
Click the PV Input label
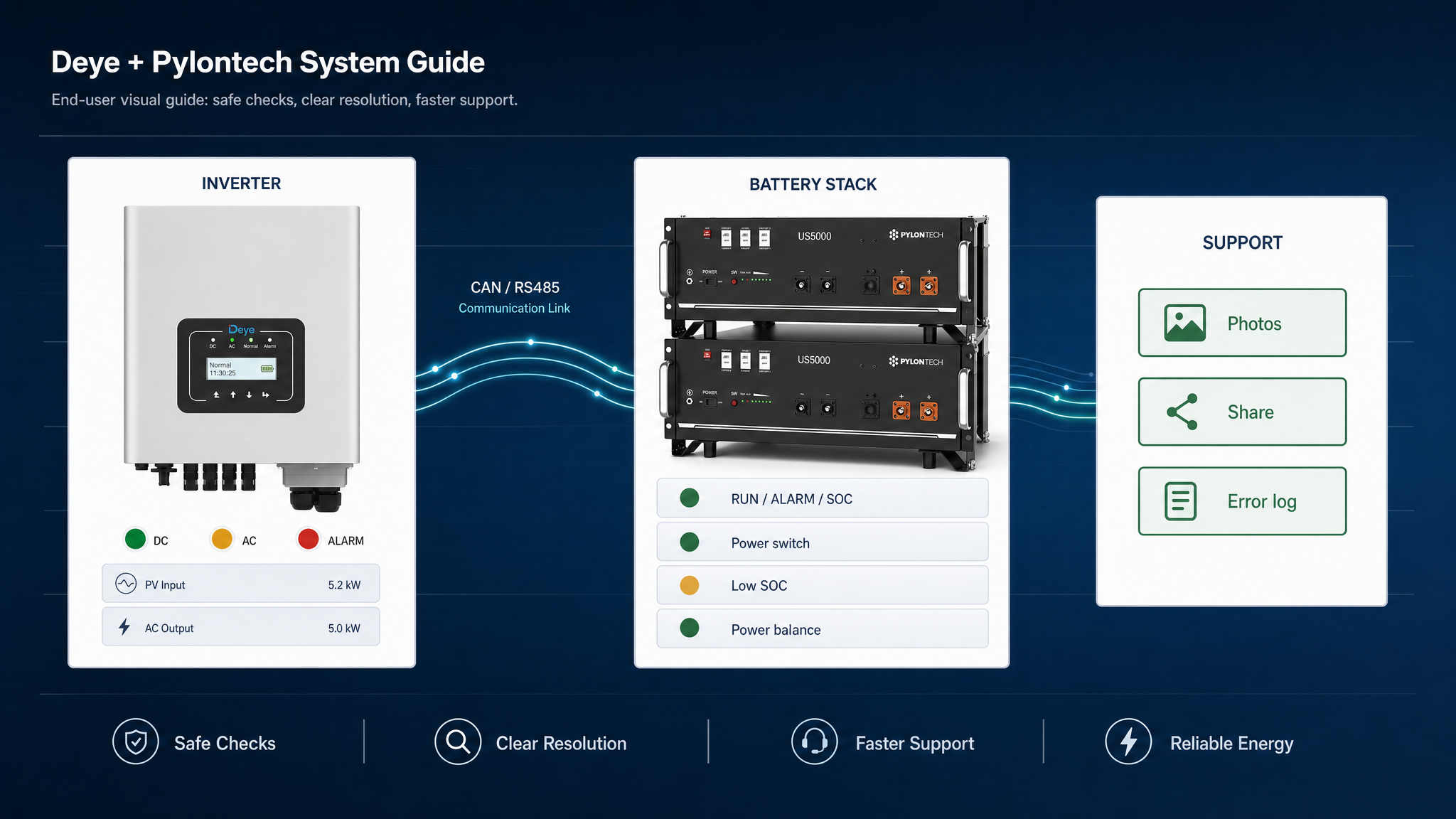[x=165, y=585]
